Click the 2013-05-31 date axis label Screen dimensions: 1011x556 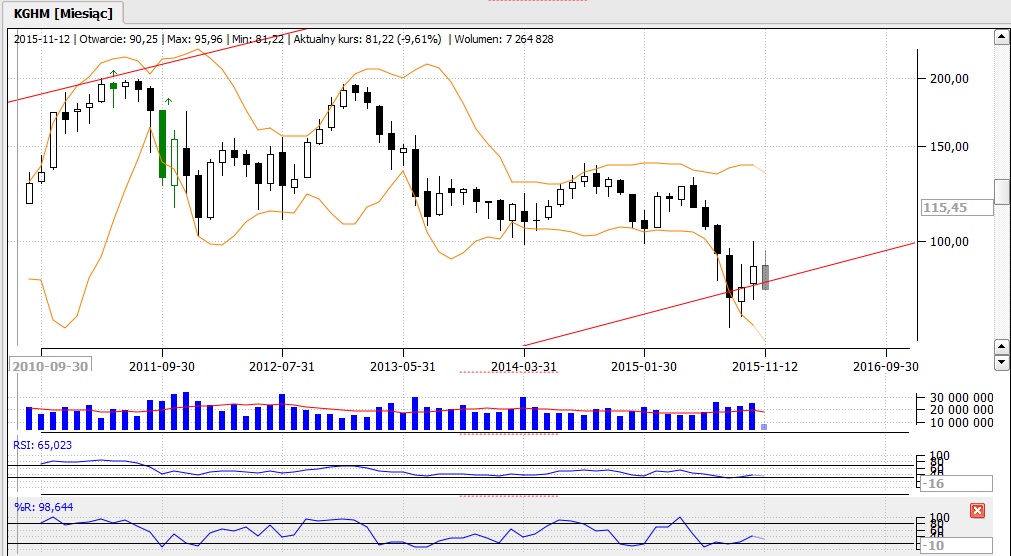click(x=403, y=366)
